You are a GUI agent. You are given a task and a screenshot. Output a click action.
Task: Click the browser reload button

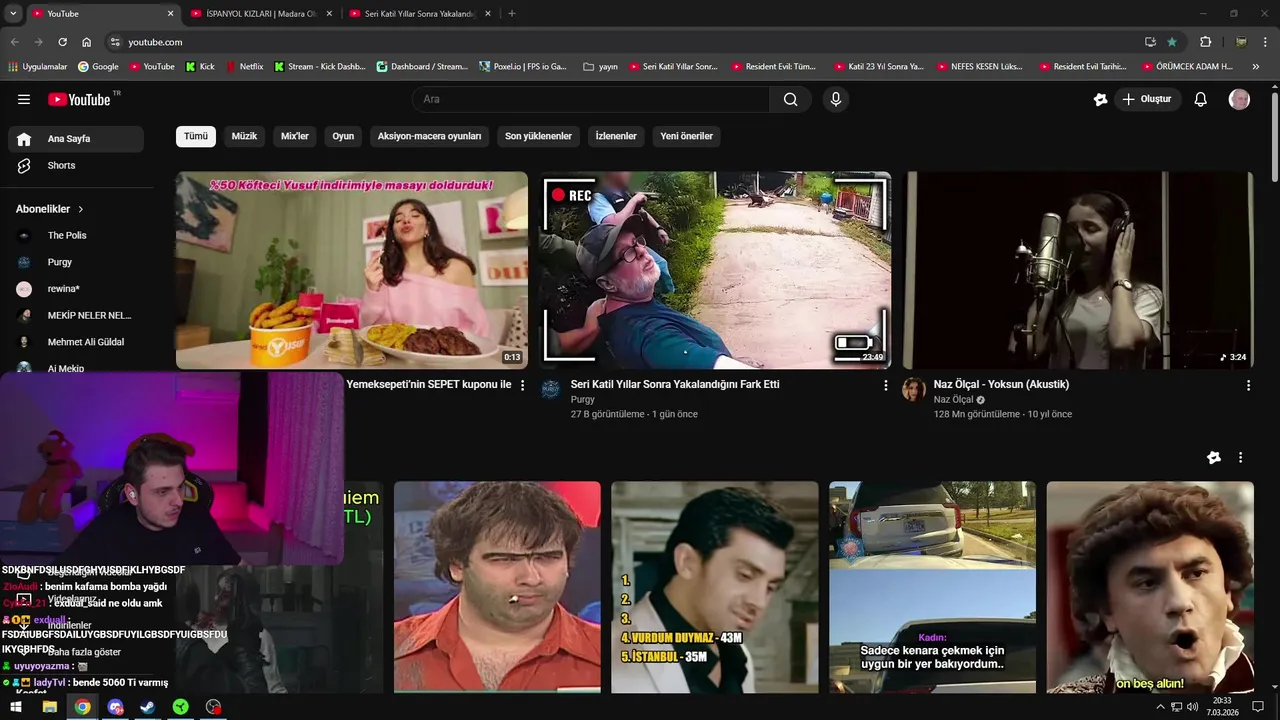(62, 42)
